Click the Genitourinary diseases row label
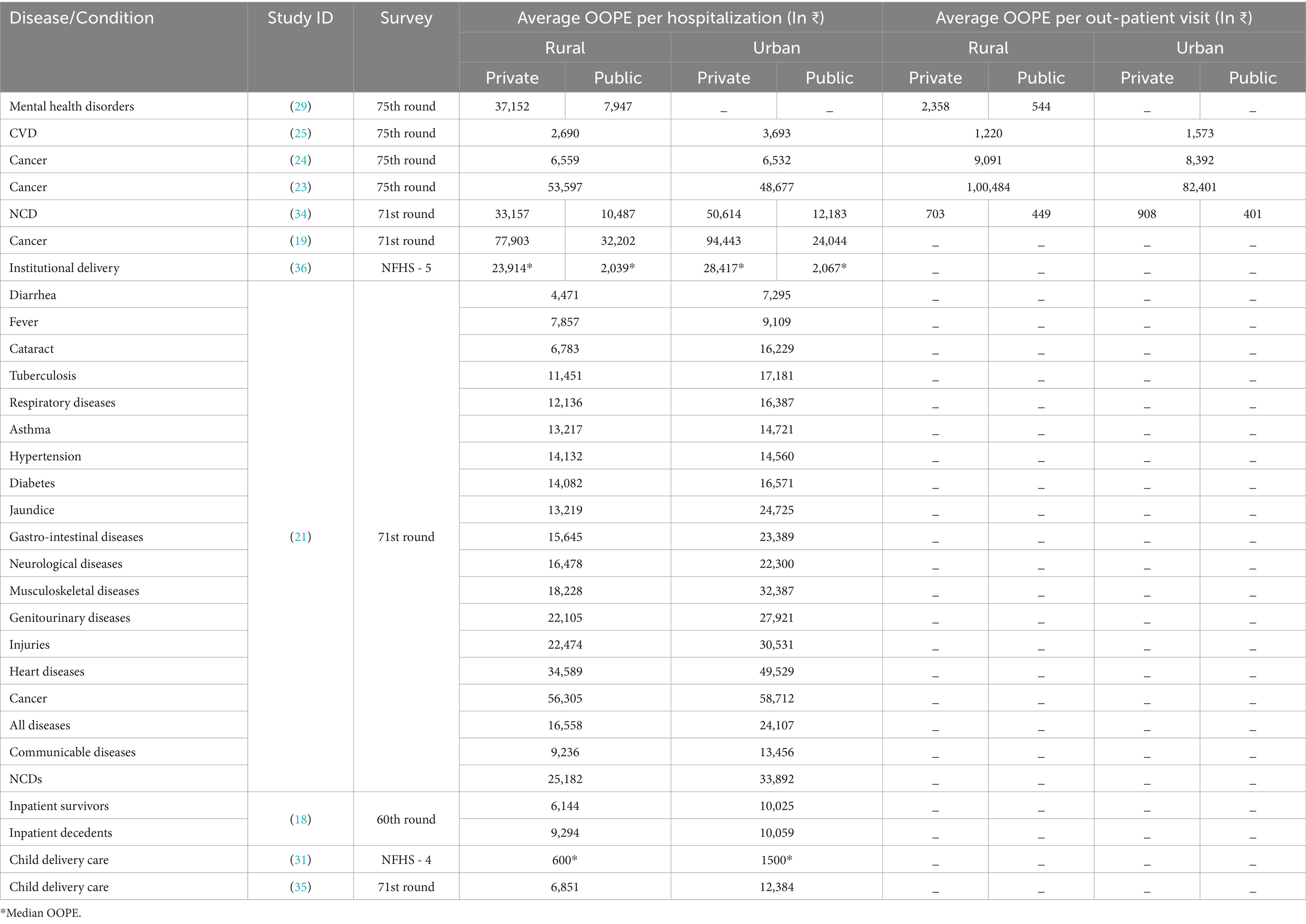Screen dimensions: 1306x924 70,617
